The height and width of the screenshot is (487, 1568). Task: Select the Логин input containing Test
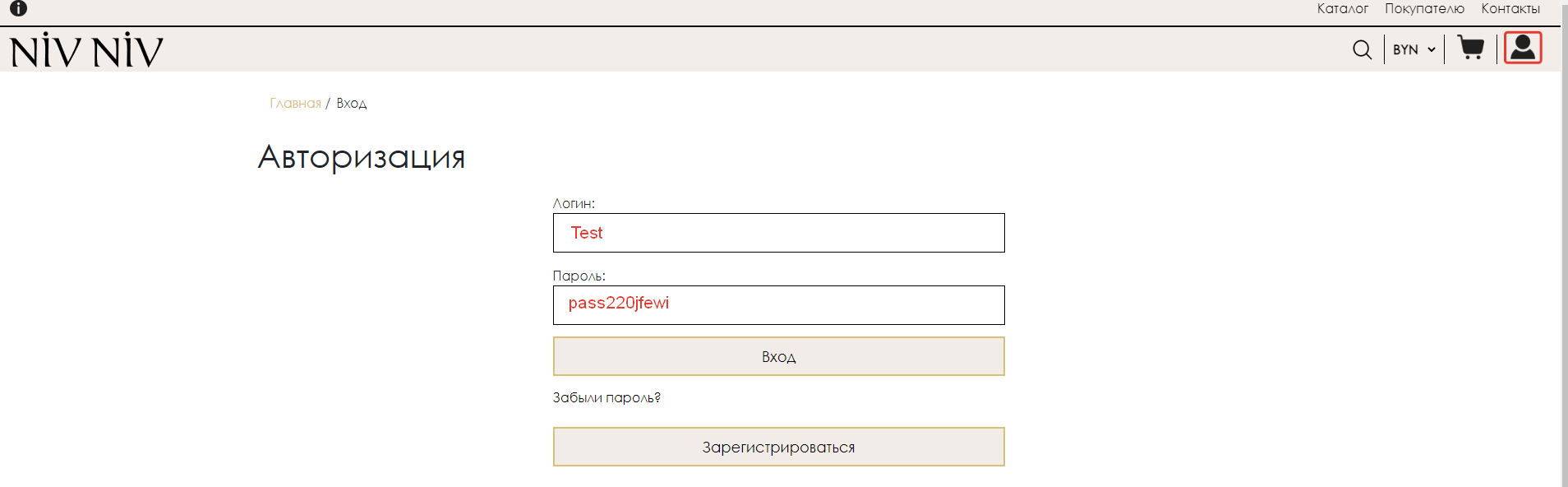pyautogui.click(x=778, y=233)
